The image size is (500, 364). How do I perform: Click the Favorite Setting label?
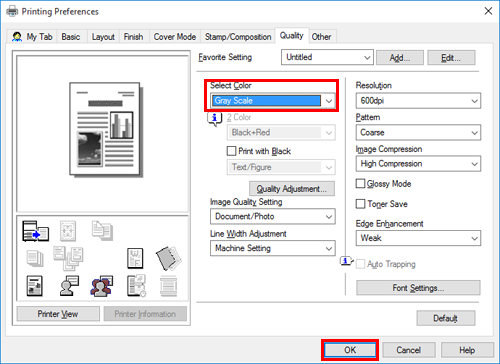(x=225, y=57)
